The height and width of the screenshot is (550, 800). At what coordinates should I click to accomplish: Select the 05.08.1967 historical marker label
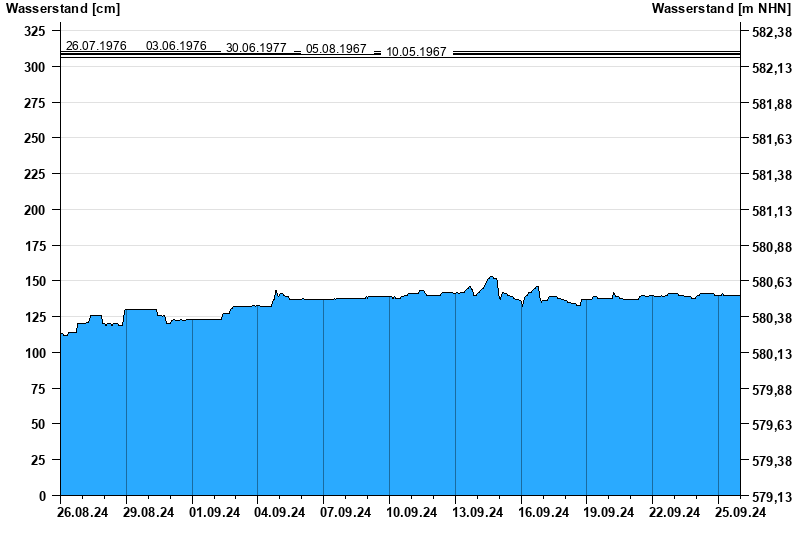(x=336, y=49)
